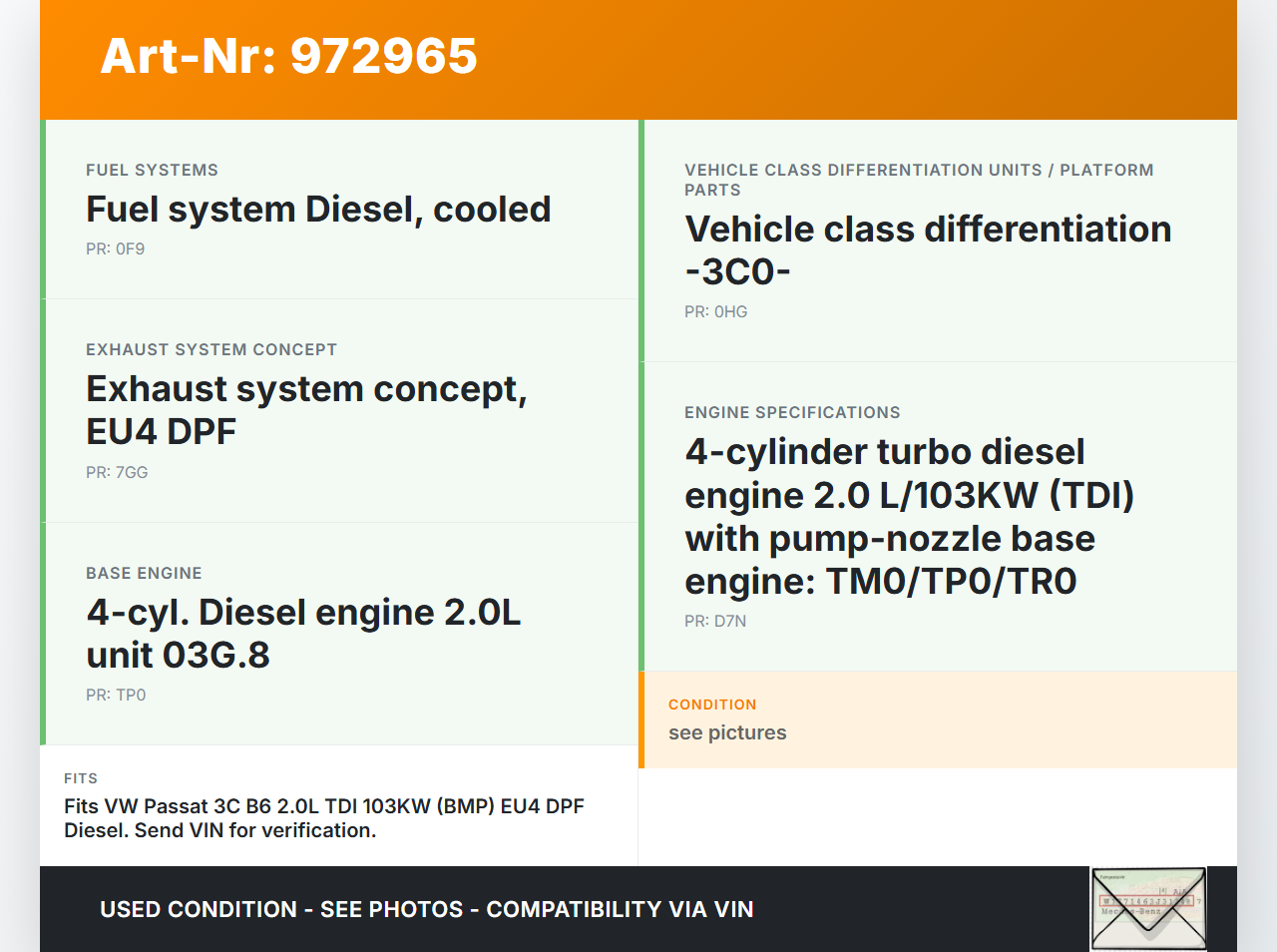Select 4-cyl. Diesel engine 2.0L title
This screenshot has width=1277, height=952.
tap(303, 634)
